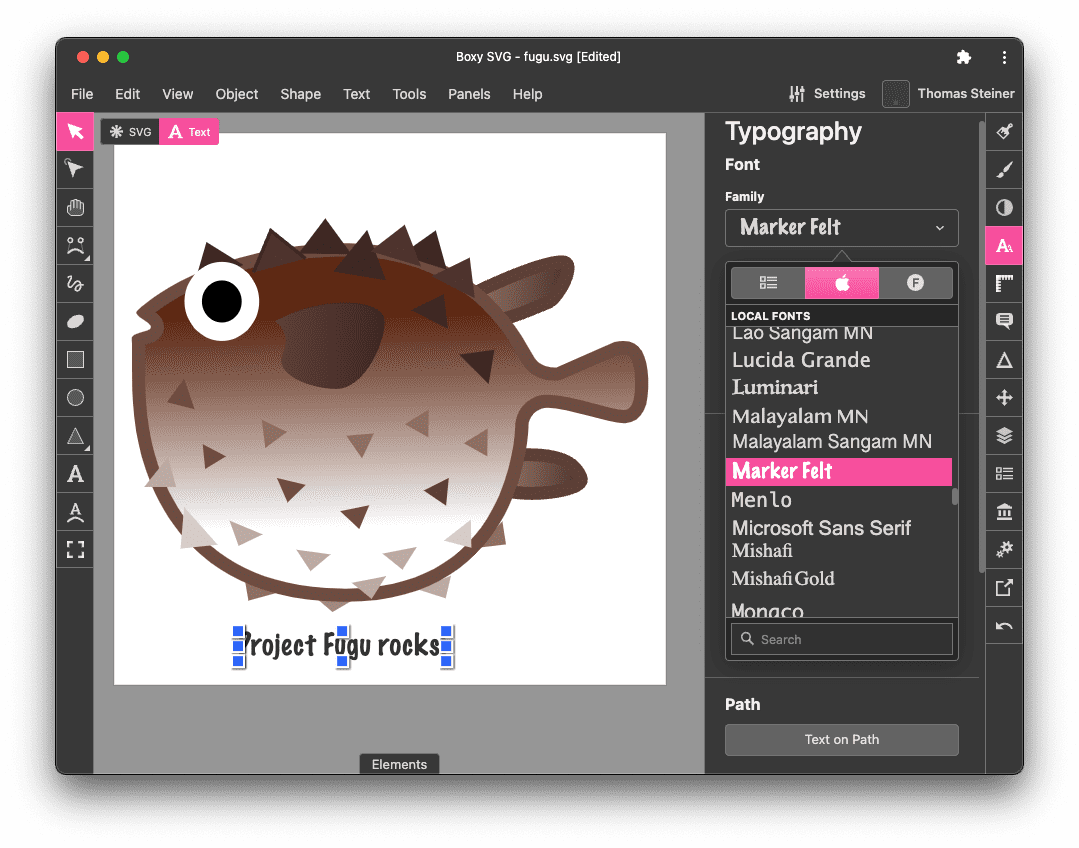1079x848 pixels.
Task: Choose the Ellipse tool
Action: tap(75, 397)
